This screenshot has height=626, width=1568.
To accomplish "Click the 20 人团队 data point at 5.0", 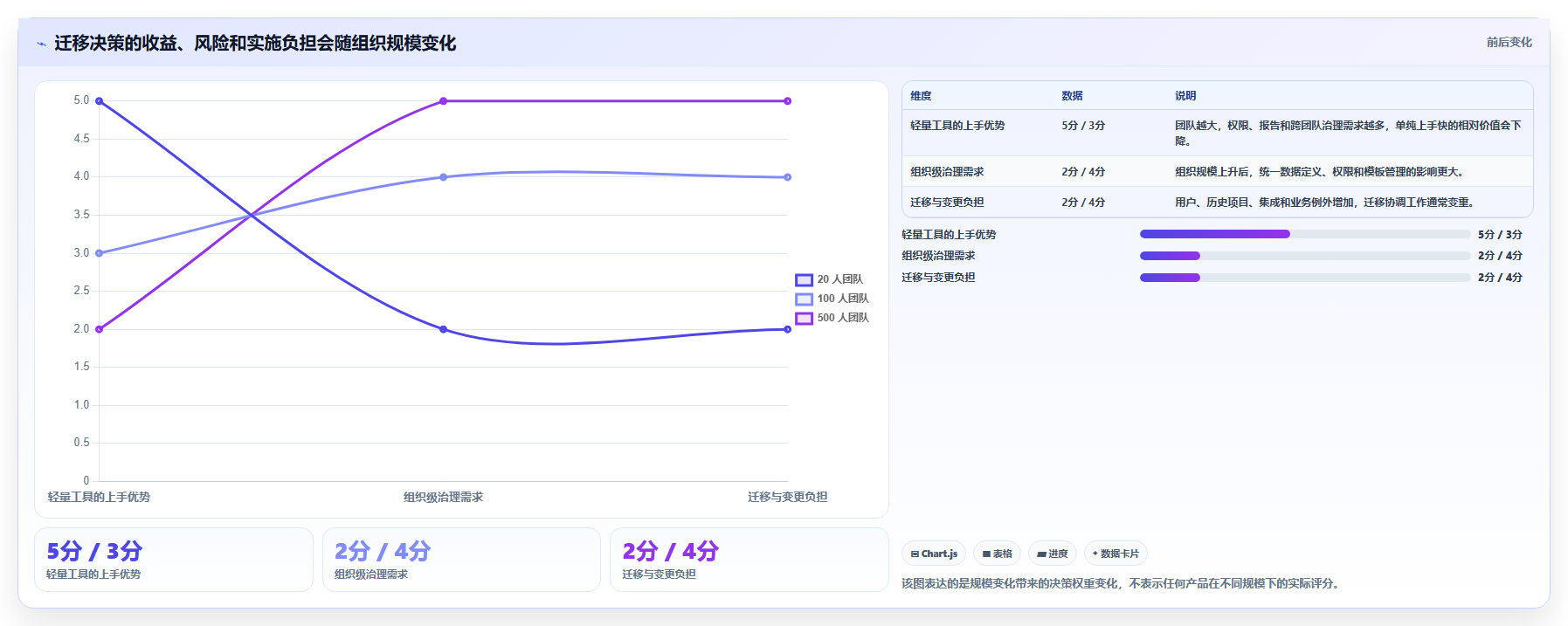I will point(99,101).
